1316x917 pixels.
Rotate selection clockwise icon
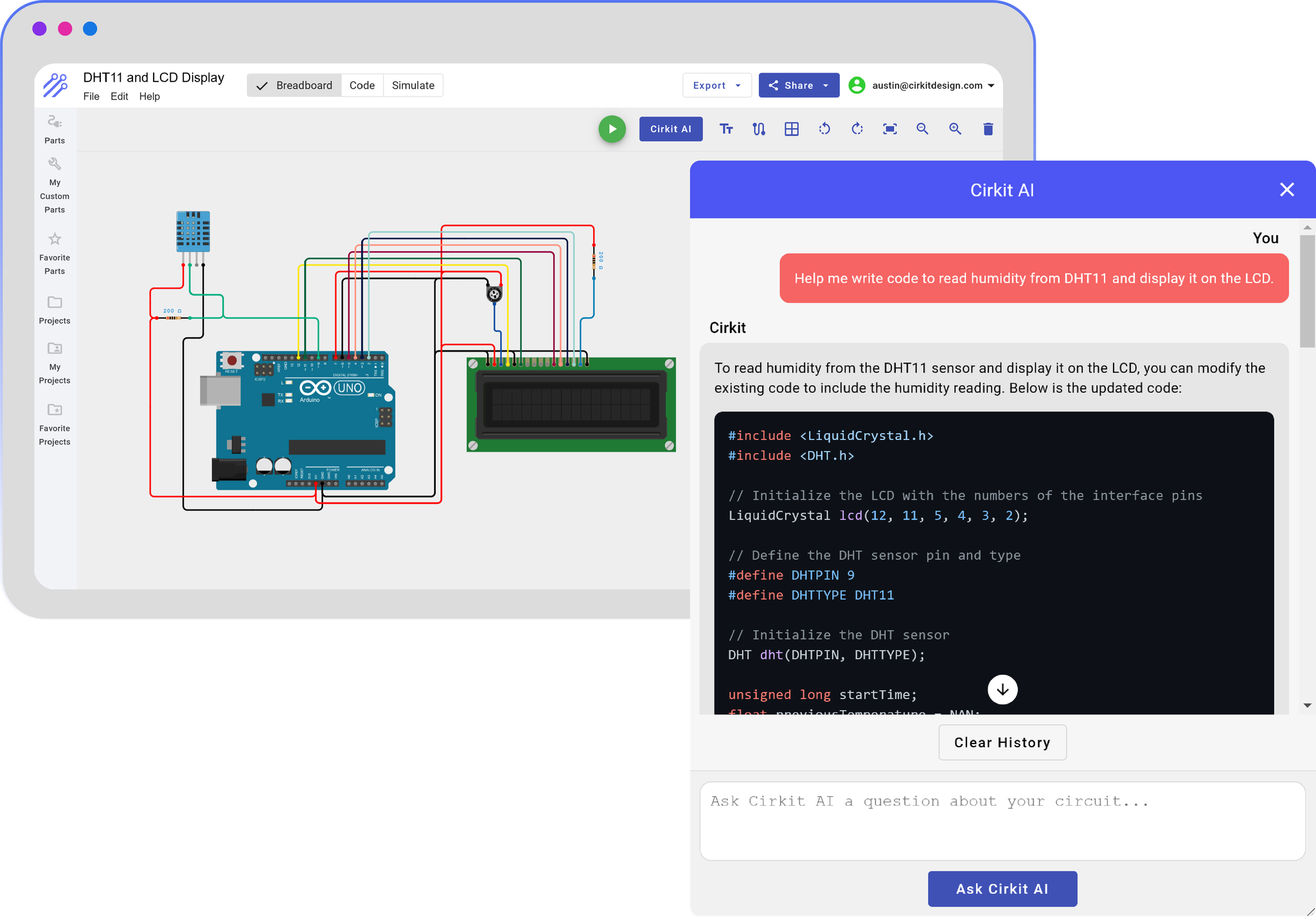pos(857,129)
